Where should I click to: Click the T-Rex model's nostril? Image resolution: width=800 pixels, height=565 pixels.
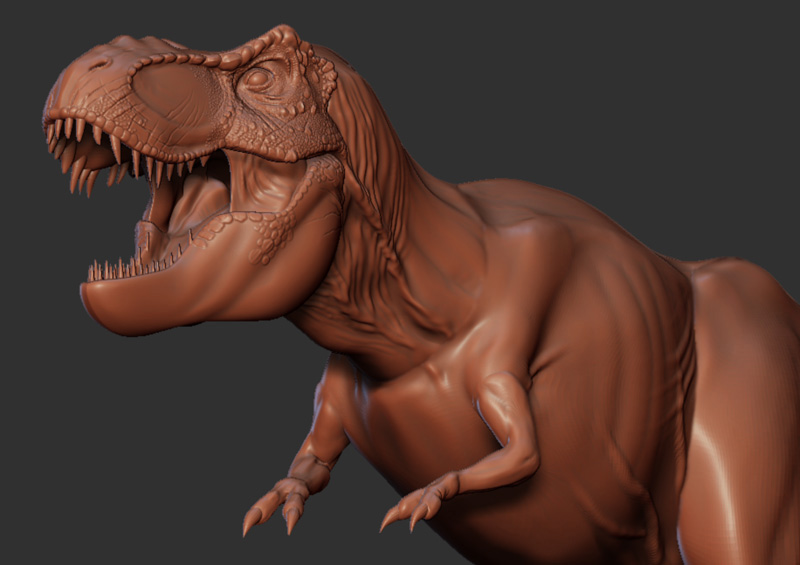click(x=99, y=65)
